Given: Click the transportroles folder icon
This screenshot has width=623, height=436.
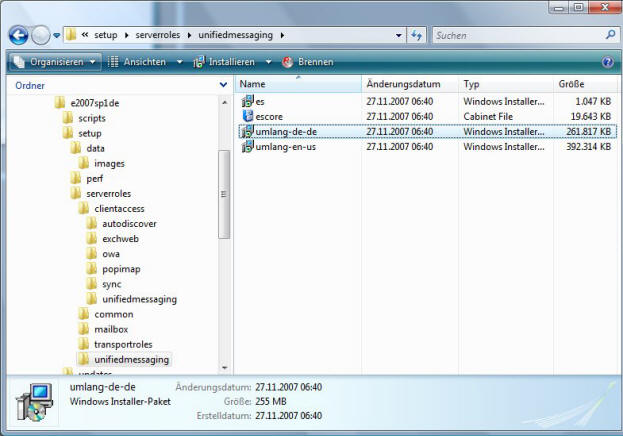Looking at the screenshot, I should click(x=84, y=344).
